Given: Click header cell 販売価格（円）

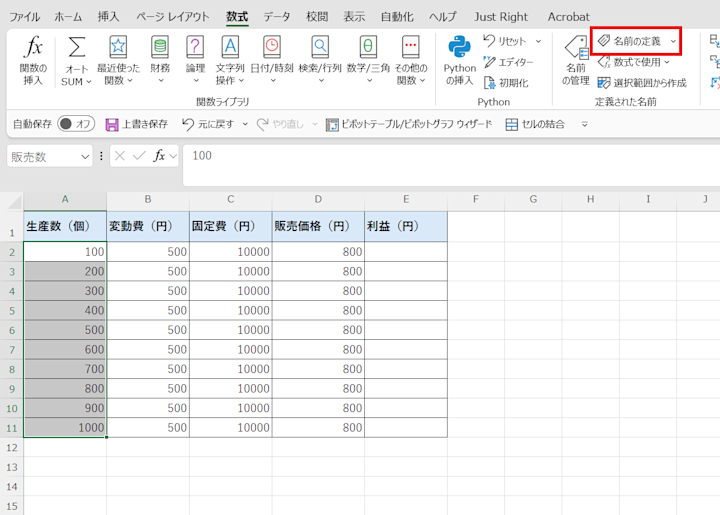Looking at the screenshot, I should [318, 226].
